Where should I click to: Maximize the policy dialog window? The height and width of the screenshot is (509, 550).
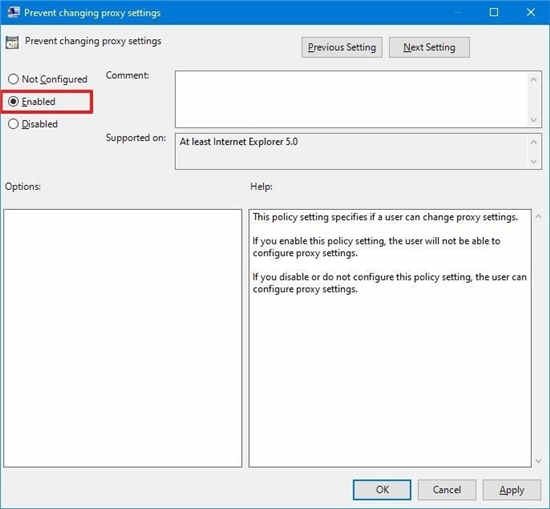494,12
